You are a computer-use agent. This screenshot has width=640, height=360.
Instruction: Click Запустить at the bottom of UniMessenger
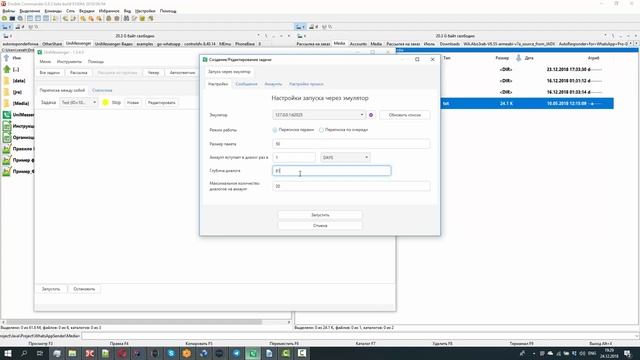(51, 289)
